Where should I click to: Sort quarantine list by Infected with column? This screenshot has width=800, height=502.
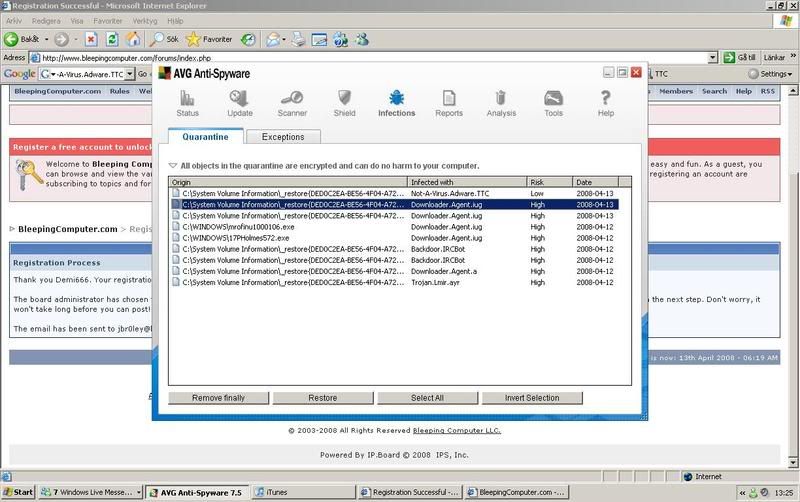(467, 182)
